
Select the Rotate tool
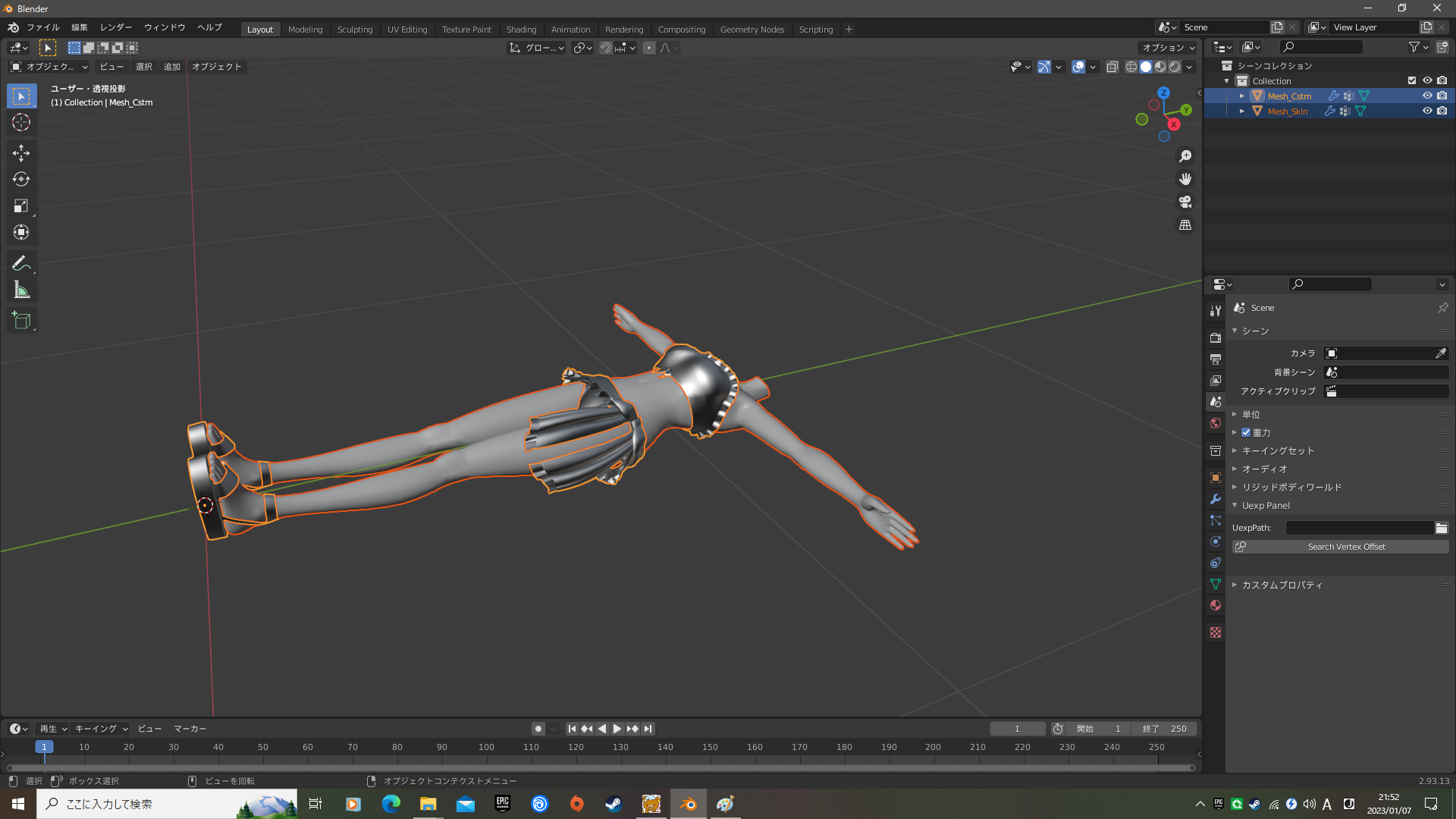tap(21, 180)
